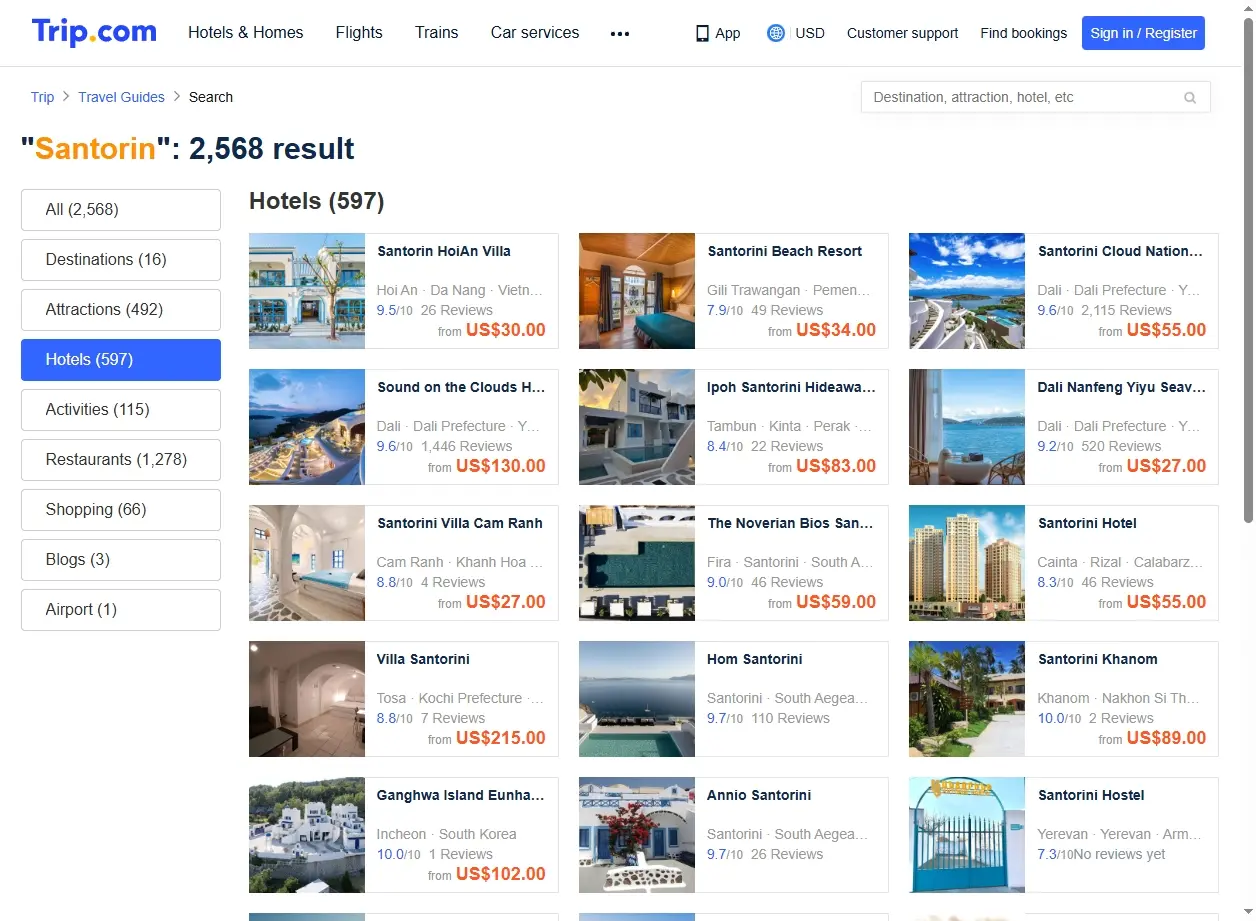The width and height of the screenshot is (1256, 921).
Task: Click the mobile App phone icon
Action: pyautogui.click(x=702, y=33)
